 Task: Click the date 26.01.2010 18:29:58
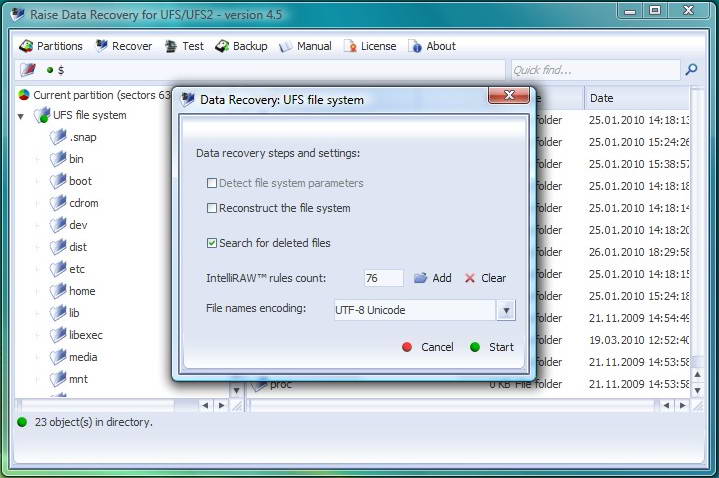coord(639,252)
